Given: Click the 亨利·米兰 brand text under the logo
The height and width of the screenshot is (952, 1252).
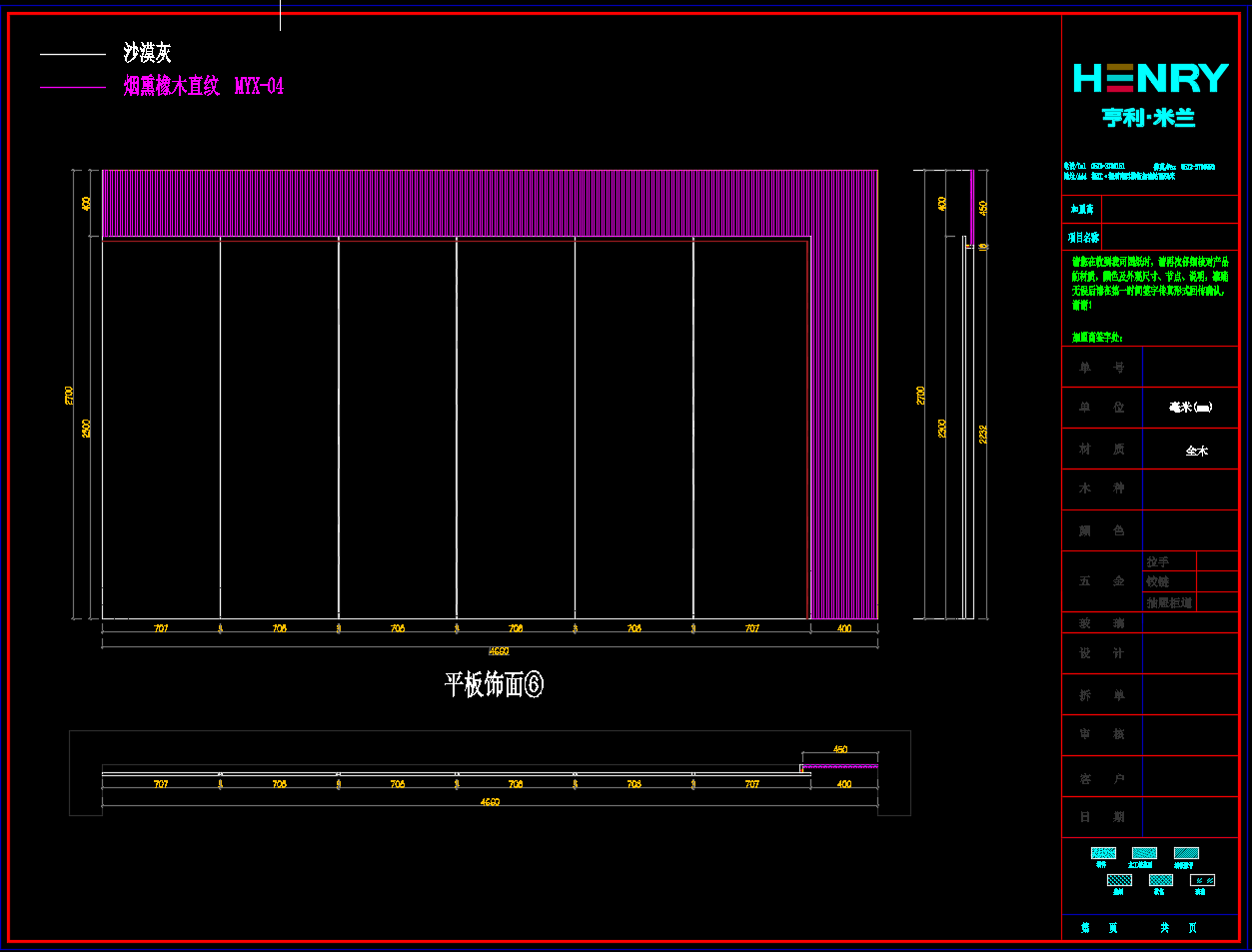Looking at the screenshot, I should click(1149, 118).
